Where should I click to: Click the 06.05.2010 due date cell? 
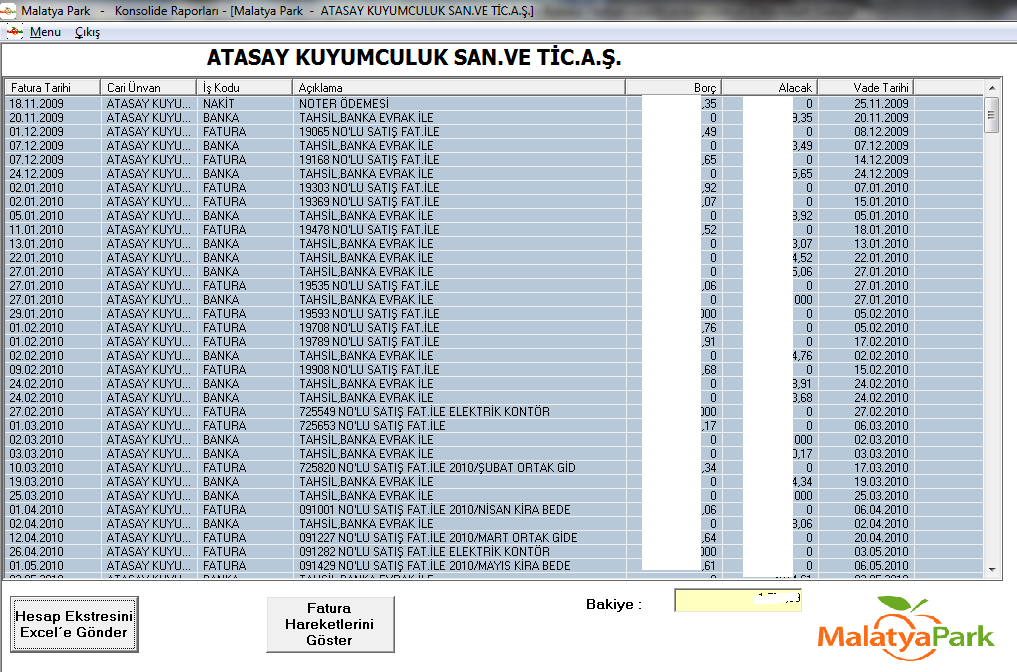point(865,566)
